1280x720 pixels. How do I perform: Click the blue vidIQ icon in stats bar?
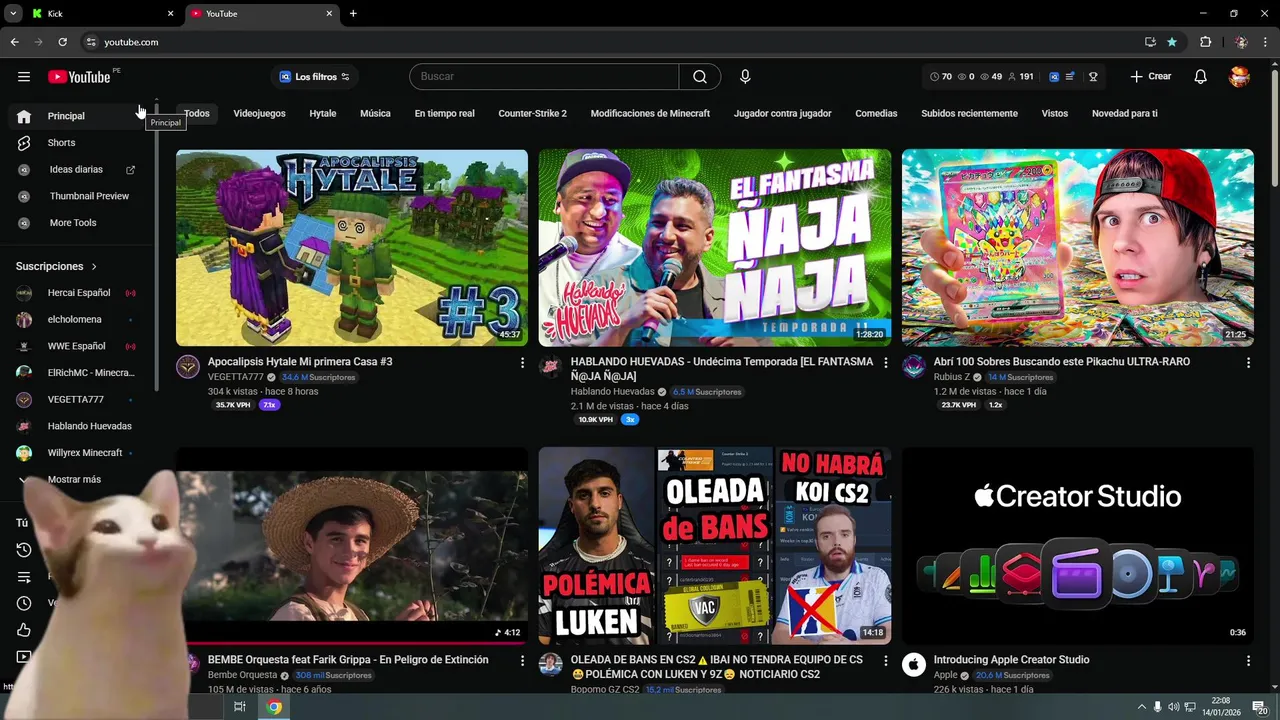point(1054,77)
